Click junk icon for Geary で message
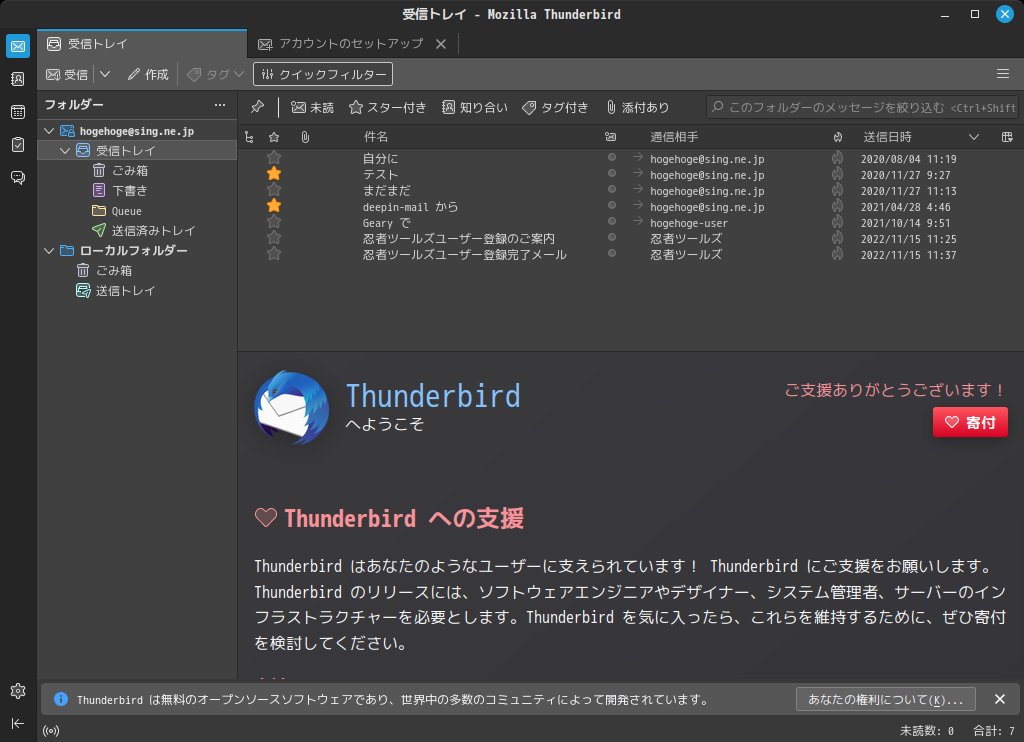Image resolution: width=1024 pixels, height=742 pixels. click(x=837, y=221)
